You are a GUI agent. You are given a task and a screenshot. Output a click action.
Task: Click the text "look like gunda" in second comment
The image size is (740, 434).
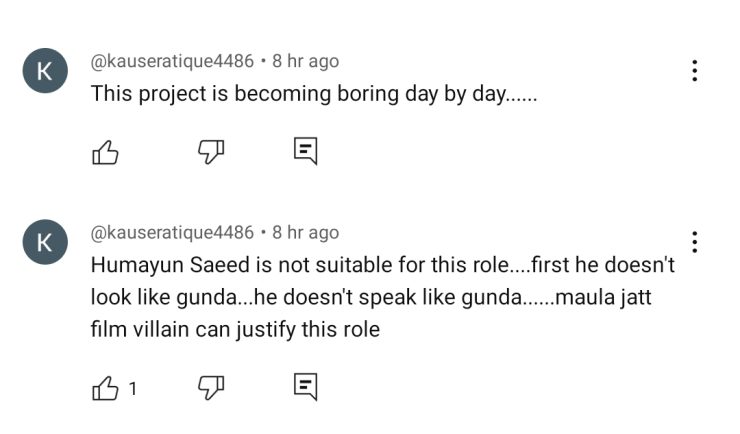[x=166, y=297]
